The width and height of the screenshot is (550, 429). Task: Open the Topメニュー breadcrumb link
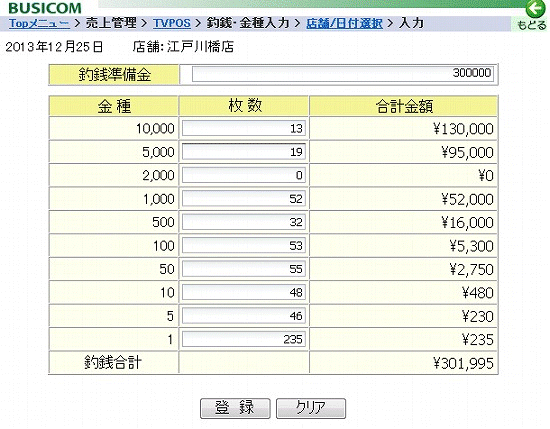pyautogui.click(x=39, y=24)
